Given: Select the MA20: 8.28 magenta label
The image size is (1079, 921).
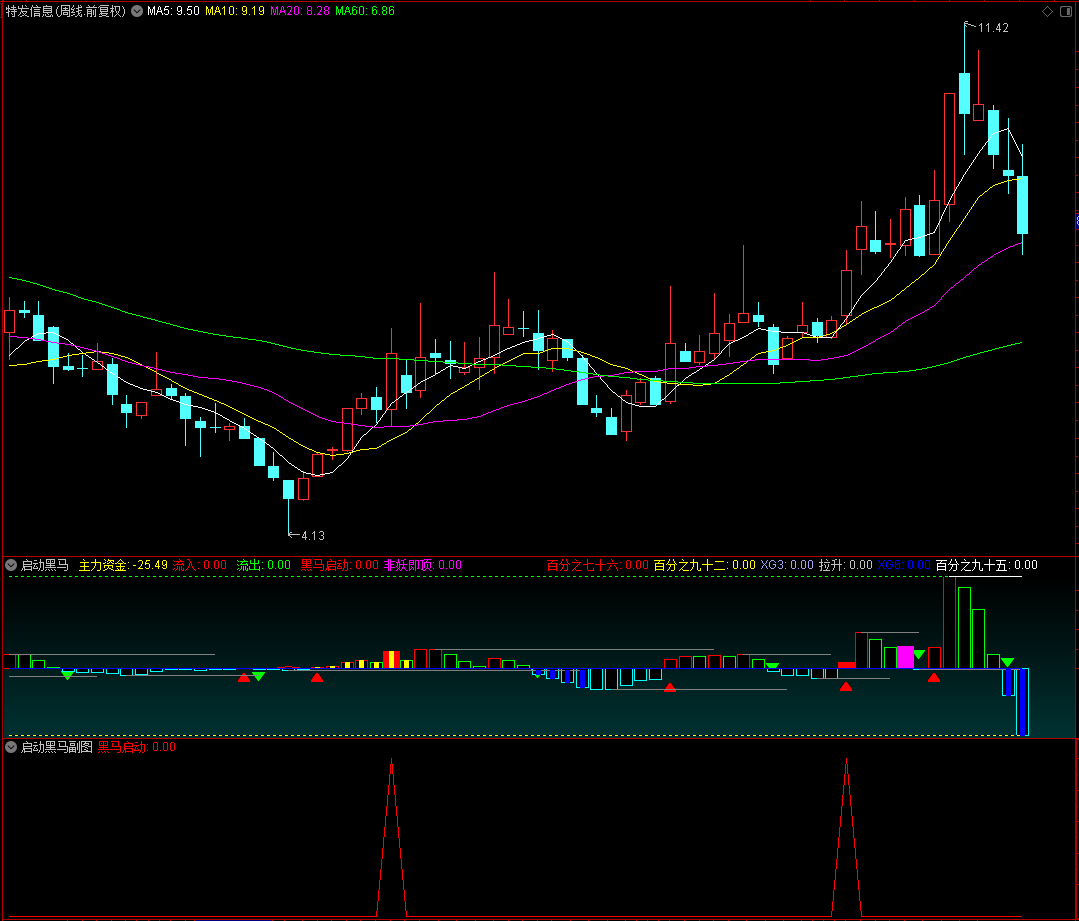Looking at the screenshot, I should [x=299, y=11].
